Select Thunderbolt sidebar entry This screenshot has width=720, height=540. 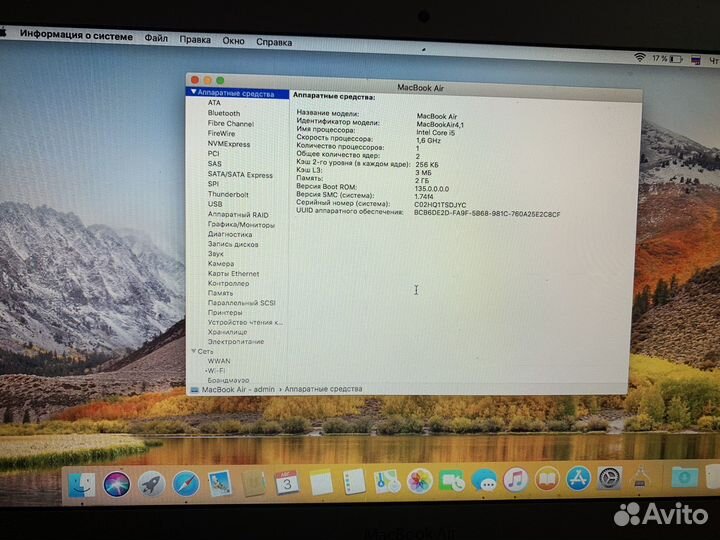point(228,195)
